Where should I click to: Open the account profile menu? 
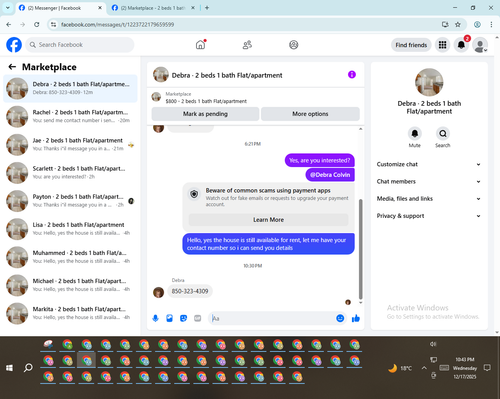tap(480, 45)
